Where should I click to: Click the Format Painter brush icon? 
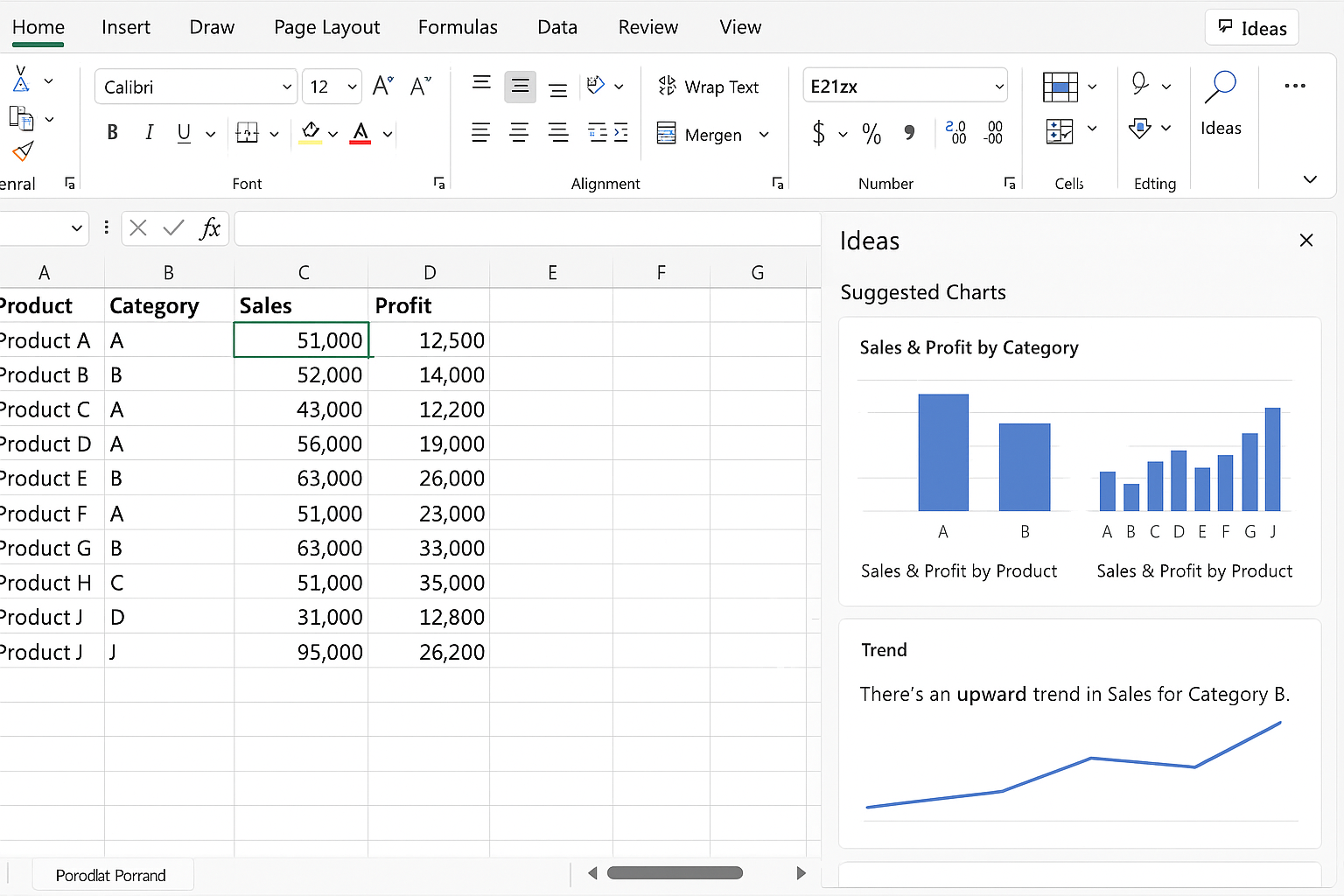(23, 151)
